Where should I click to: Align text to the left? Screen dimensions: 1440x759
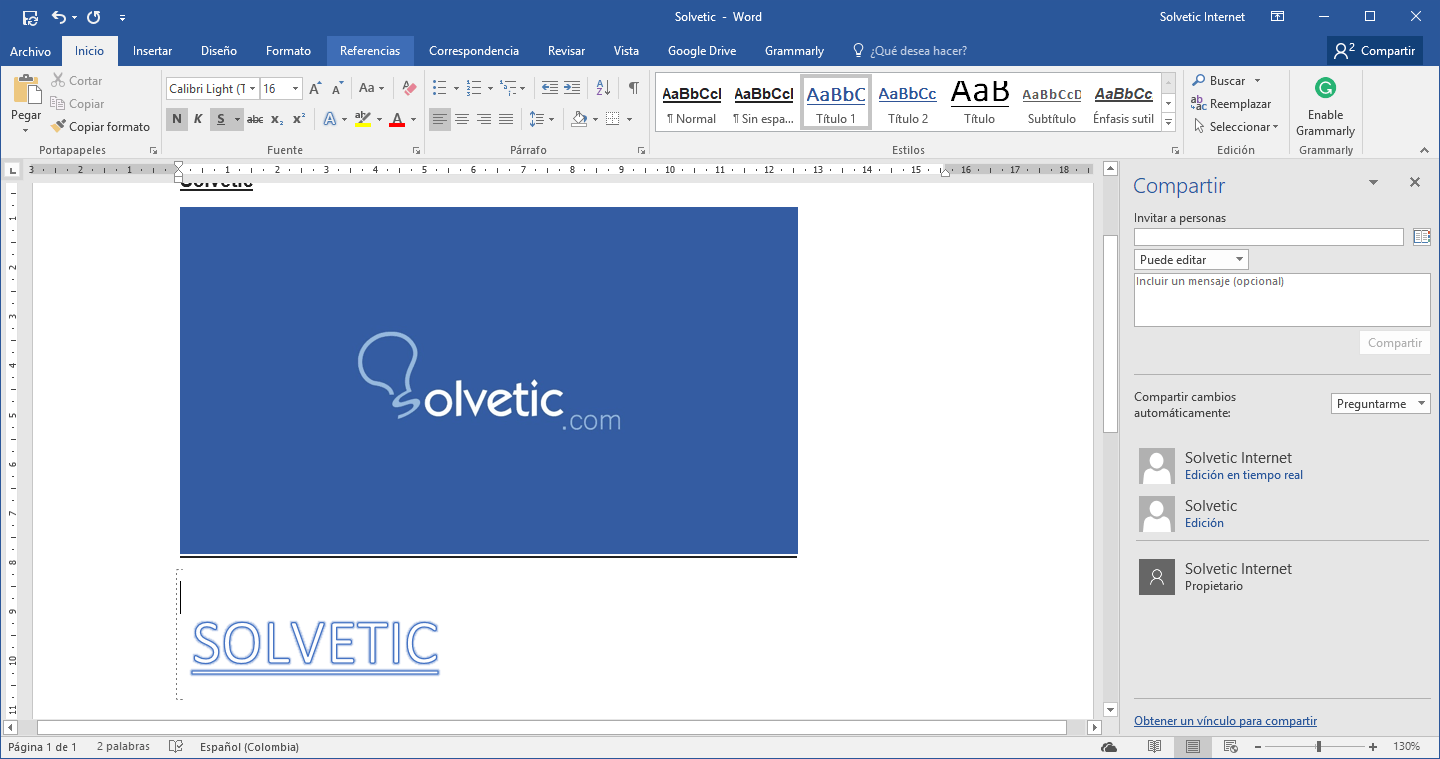click(x=440, y=120)
